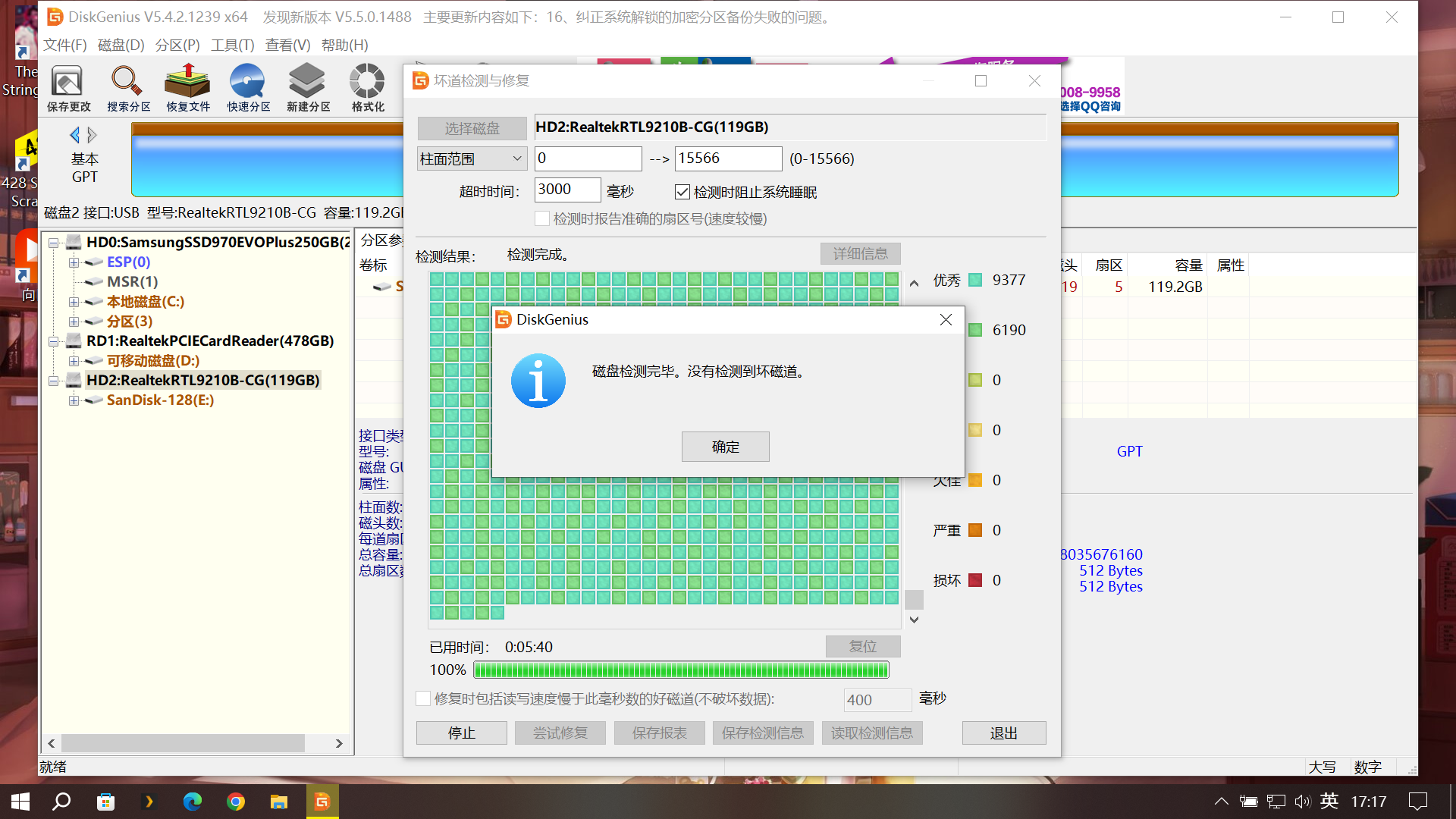Open File Explorer from taskbar

pos(278,802)
